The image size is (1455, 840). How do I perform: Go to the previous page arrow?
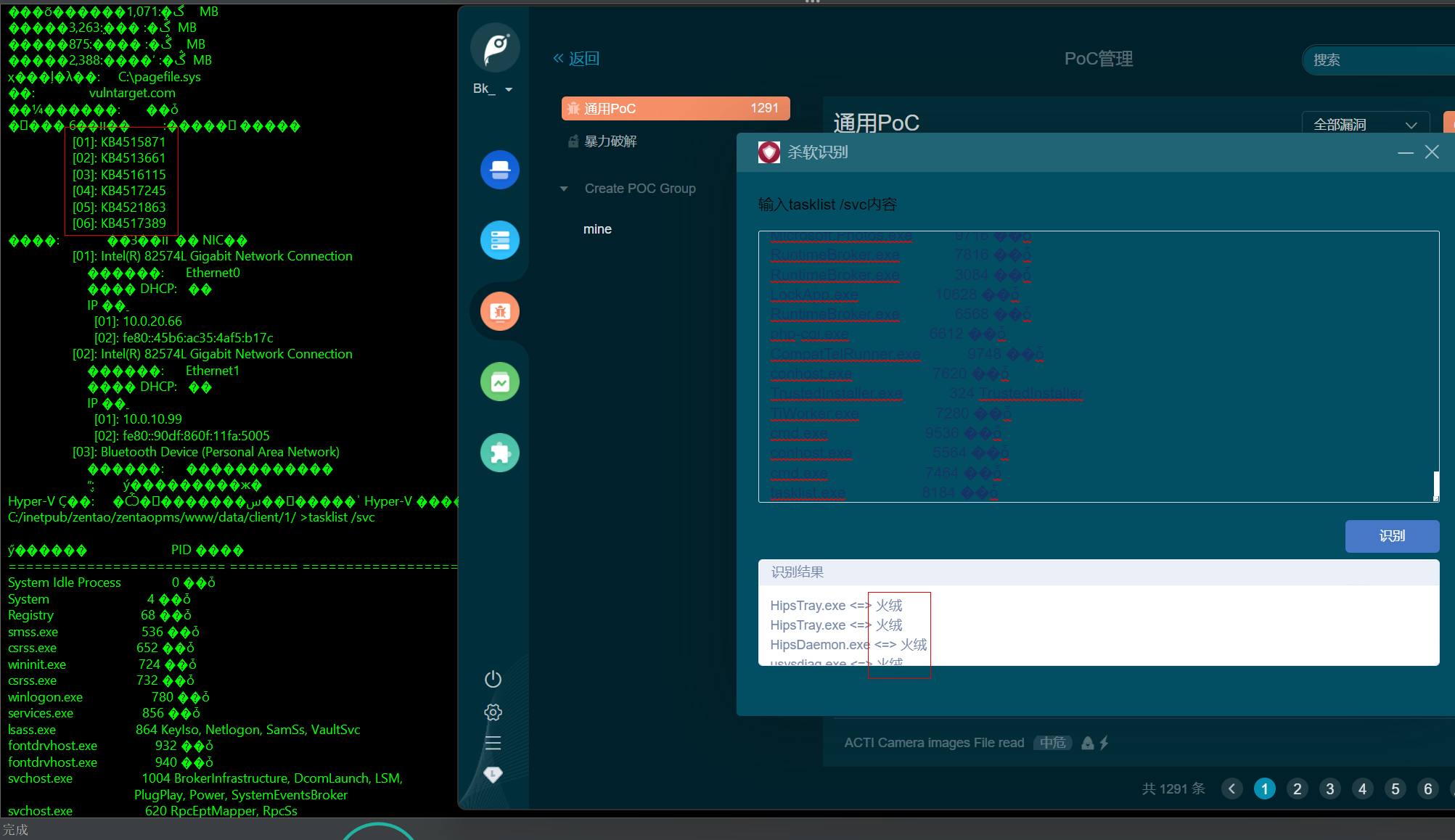coord(1231,788)
